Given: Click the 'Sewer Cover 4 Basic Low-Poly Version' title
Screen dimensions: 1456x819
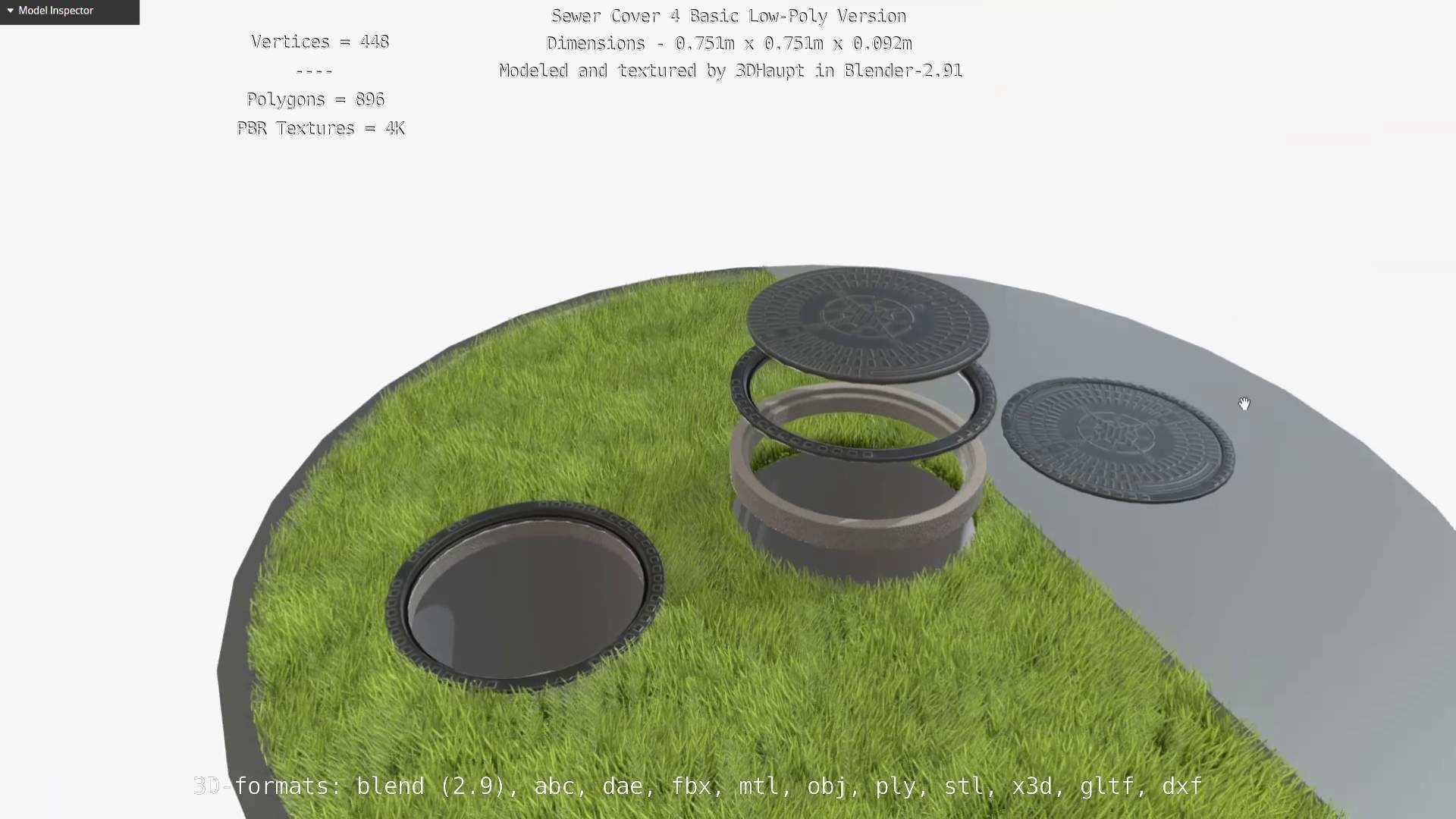Looking at the screenshot, I should (729, 16).
